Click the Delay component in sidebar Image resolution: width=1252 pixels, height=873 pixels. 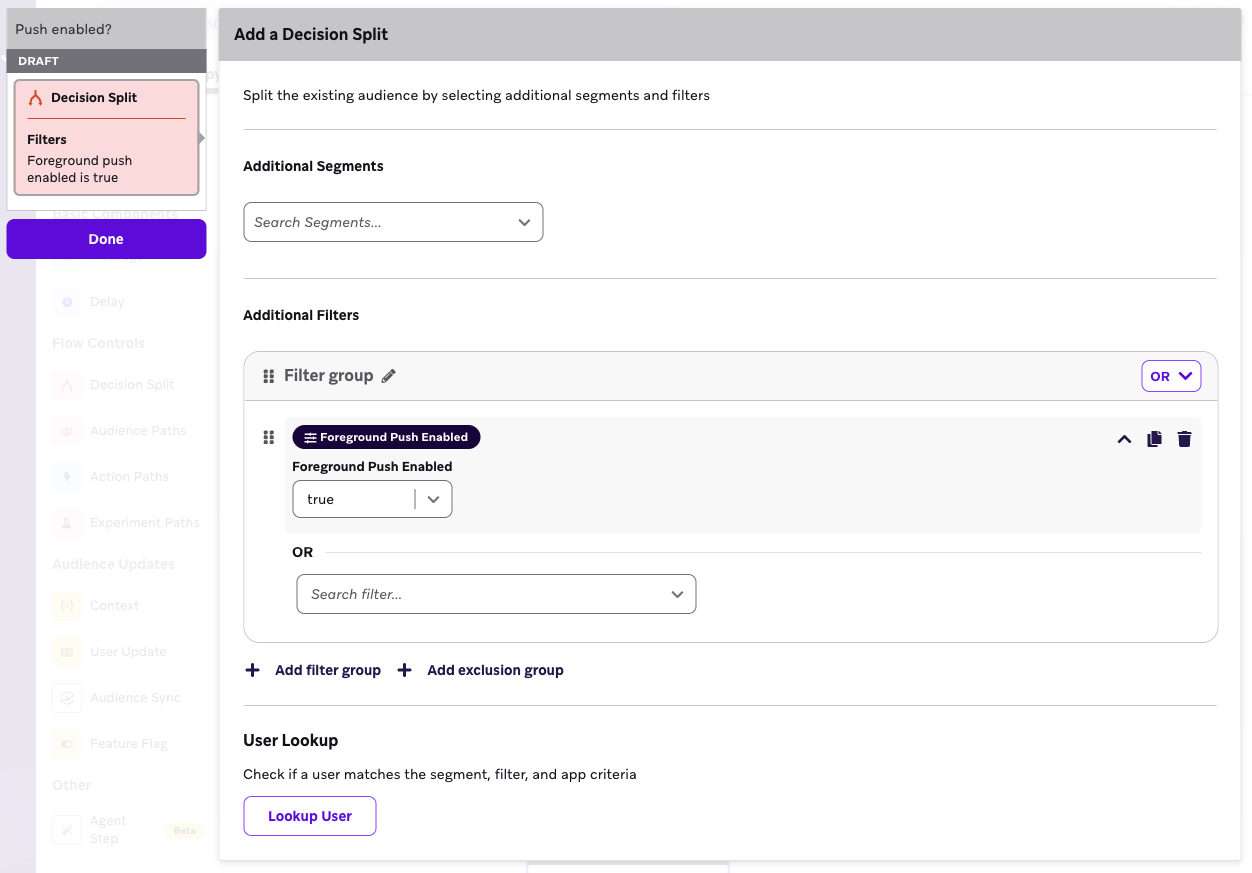(107, 301)
